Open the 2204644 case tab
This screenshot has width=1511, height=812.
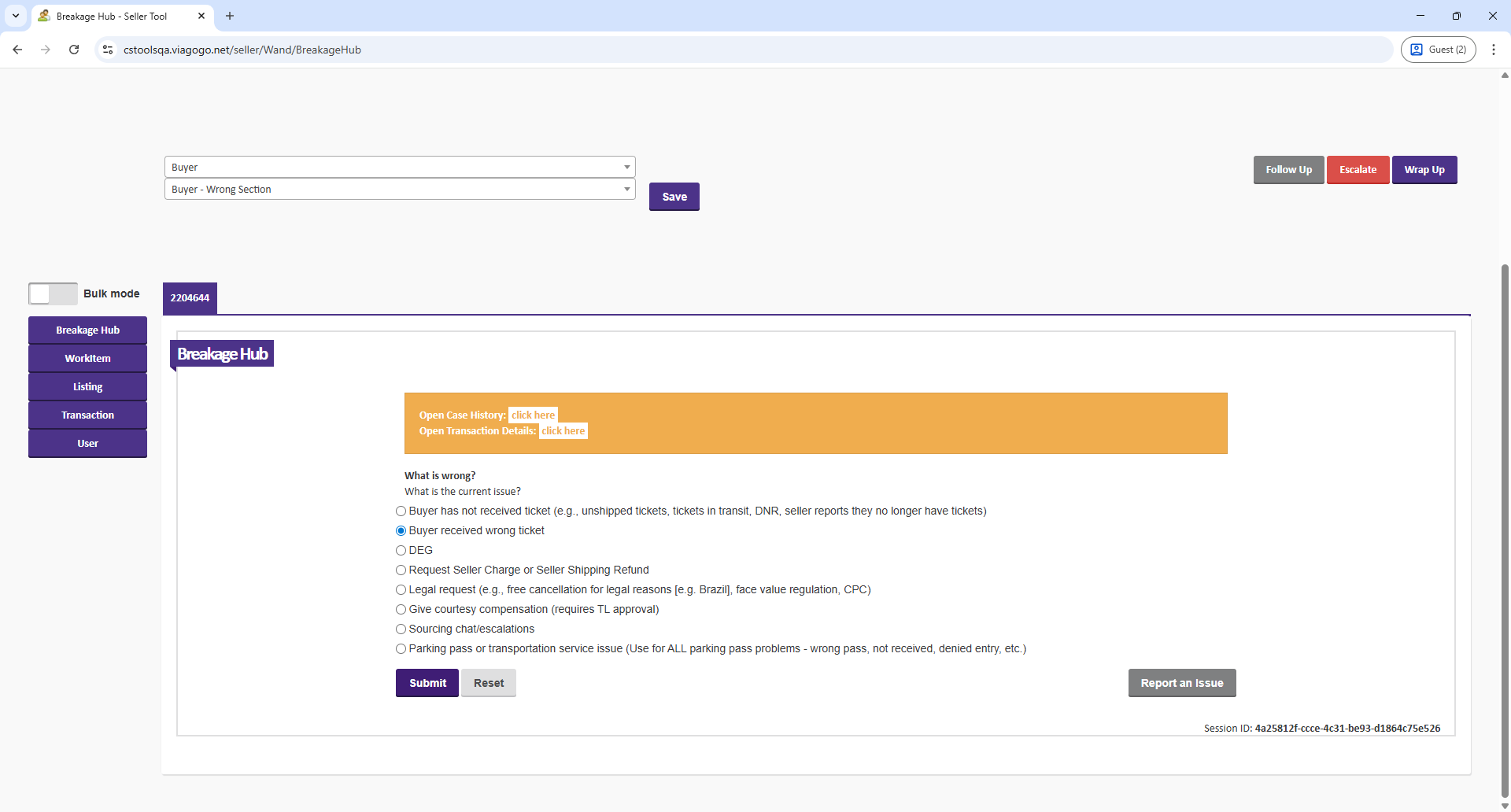[x=190, y=298]
